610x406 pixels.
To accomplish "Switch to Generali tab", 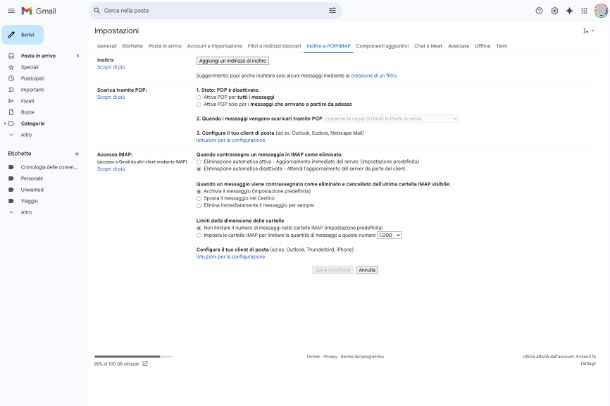I will click(107, 46).
